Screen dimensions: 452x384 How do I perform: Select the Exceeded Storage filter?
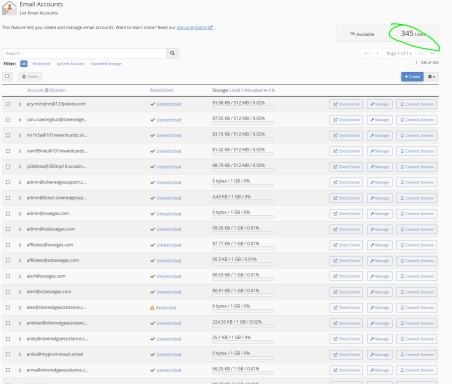tap(106, 64)
